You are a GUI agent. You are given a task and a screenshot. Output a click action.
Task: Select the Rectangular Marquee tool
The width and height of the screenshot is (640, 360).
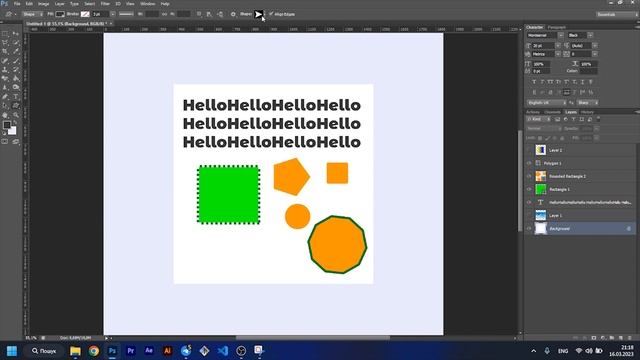(5, 33)
